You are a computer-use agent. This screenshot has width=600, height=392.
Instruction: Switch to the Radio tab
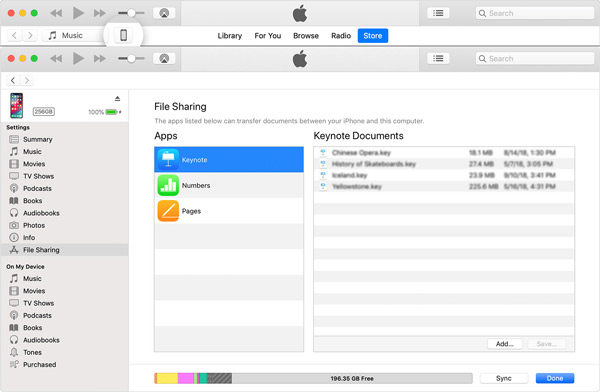coord(341,36)
